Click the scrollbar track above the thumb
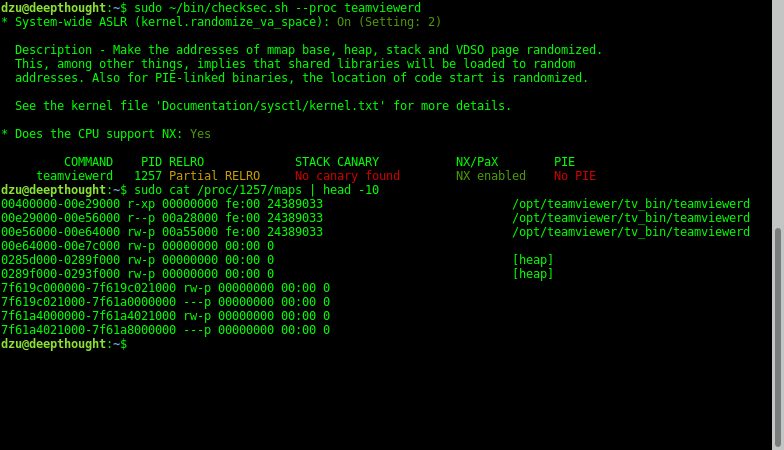This screenshot has height=450, width=784. click(778, 114)
